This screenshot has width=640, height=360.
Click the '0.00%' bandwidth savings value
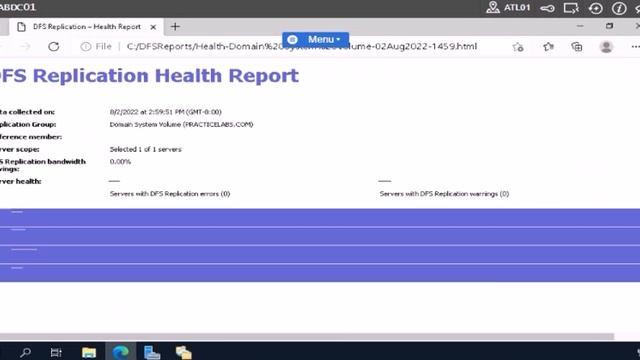[120, 162]
